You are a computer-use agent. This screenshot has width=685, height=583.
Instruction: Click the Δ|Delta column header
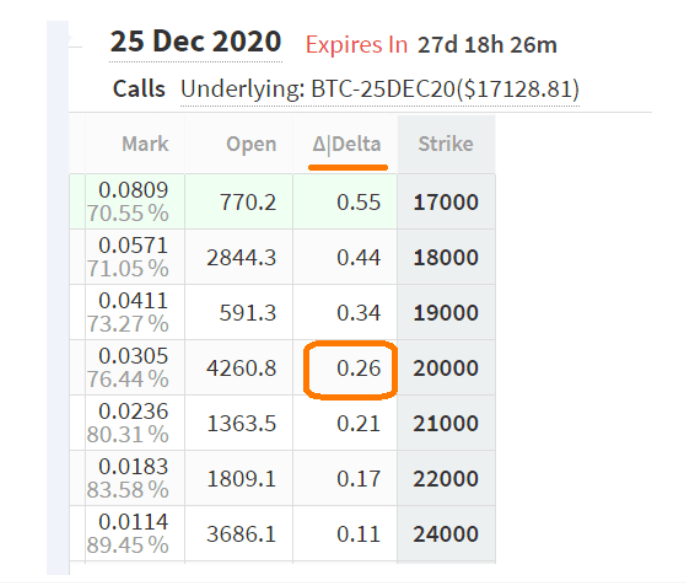tap(347, 144)
